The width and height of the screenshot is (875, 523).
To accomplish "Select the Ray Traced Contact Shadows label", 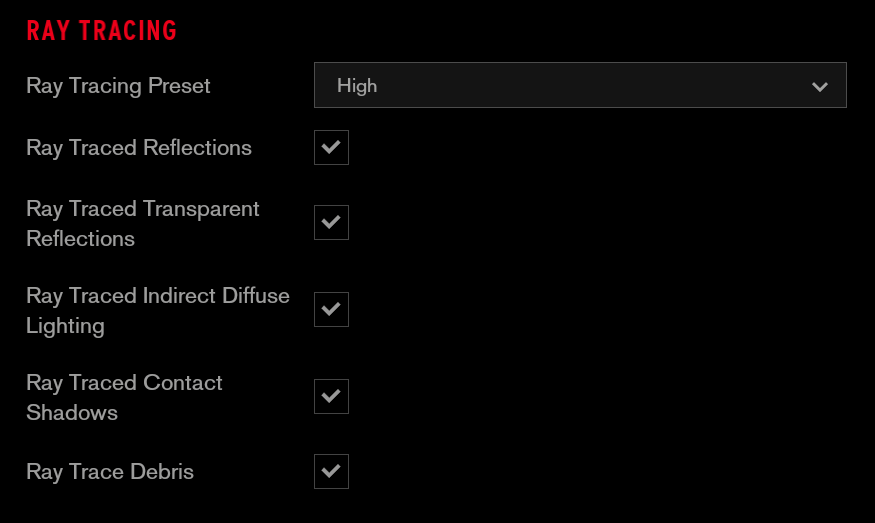I will pyautogui.click(x=124, y=397).
